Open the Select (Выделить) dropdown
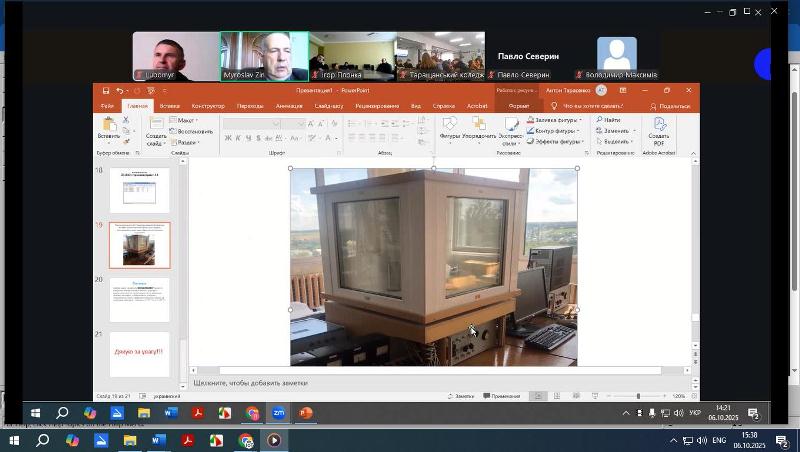Viewport: 800px width, 452px height. point(617,141)
